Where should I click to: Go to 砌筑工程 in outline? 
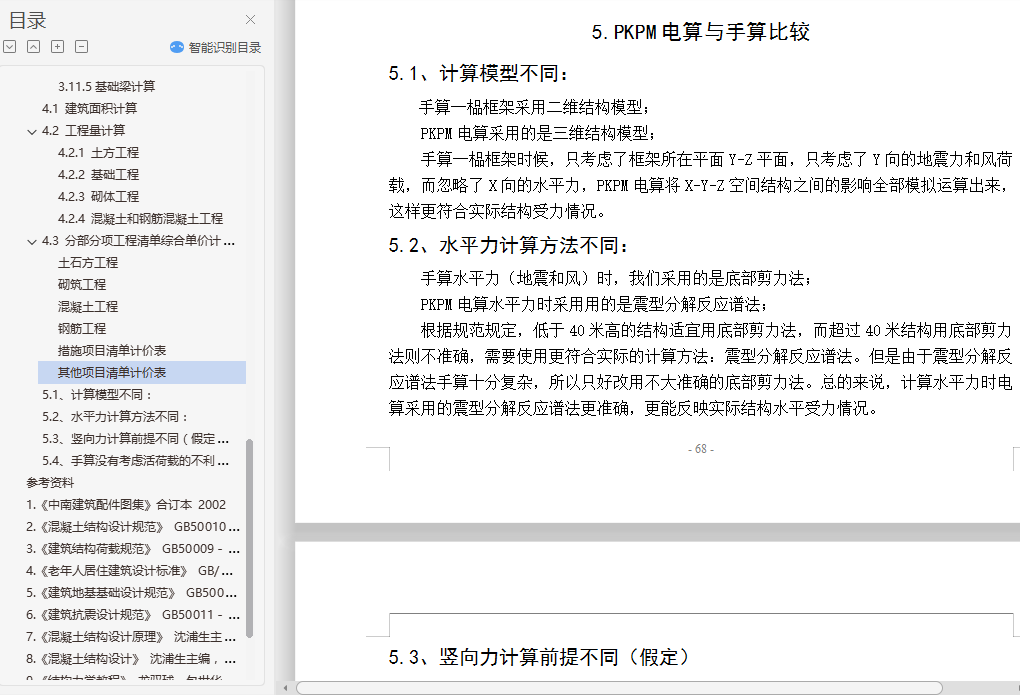[x=82, y=285]
